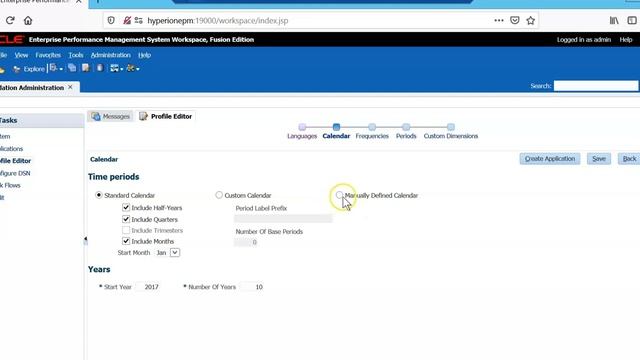Click the insecure connection lock icon
This screenshot has width=640, height=360.
[127, 20]
